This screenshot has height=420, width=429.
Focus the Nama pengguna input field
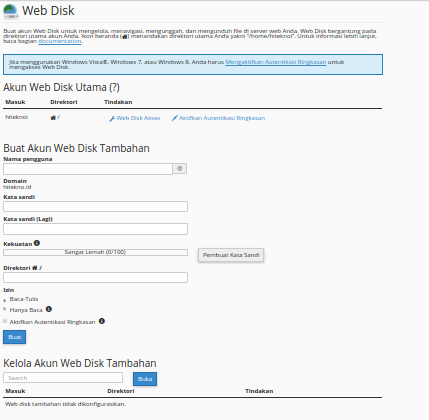(x=88, y=169)
